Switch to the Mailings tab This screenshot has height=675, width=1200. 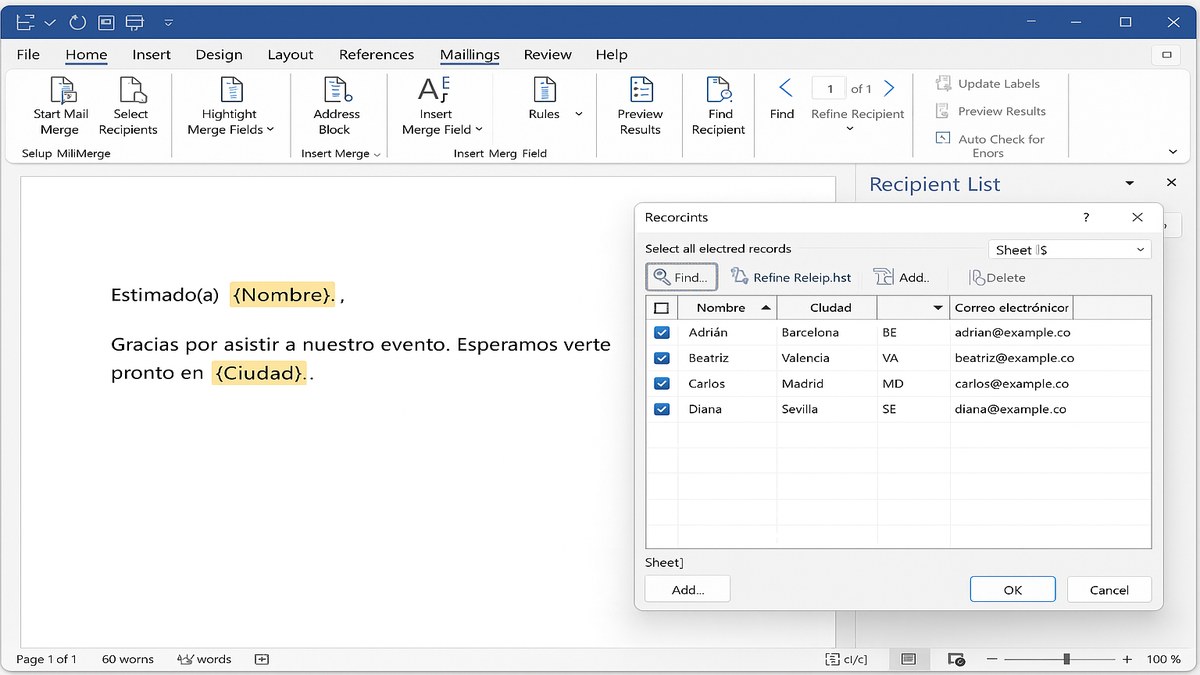point(470,55)
